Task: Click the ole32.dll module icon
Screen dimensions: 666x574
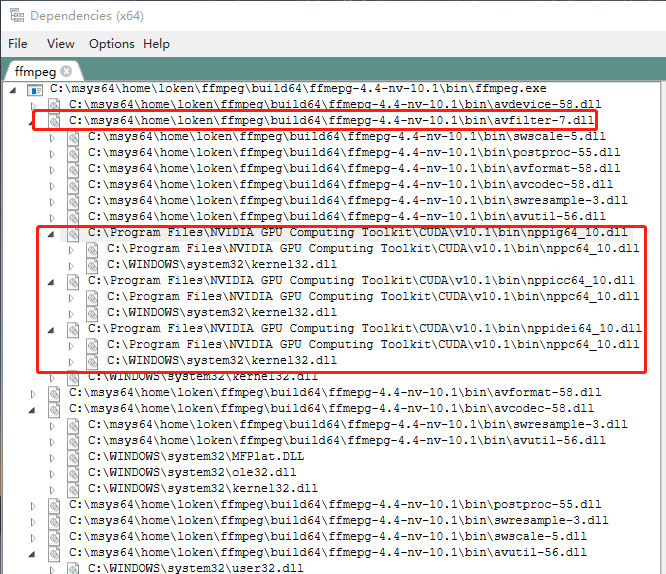Action: tap(74, 472)
